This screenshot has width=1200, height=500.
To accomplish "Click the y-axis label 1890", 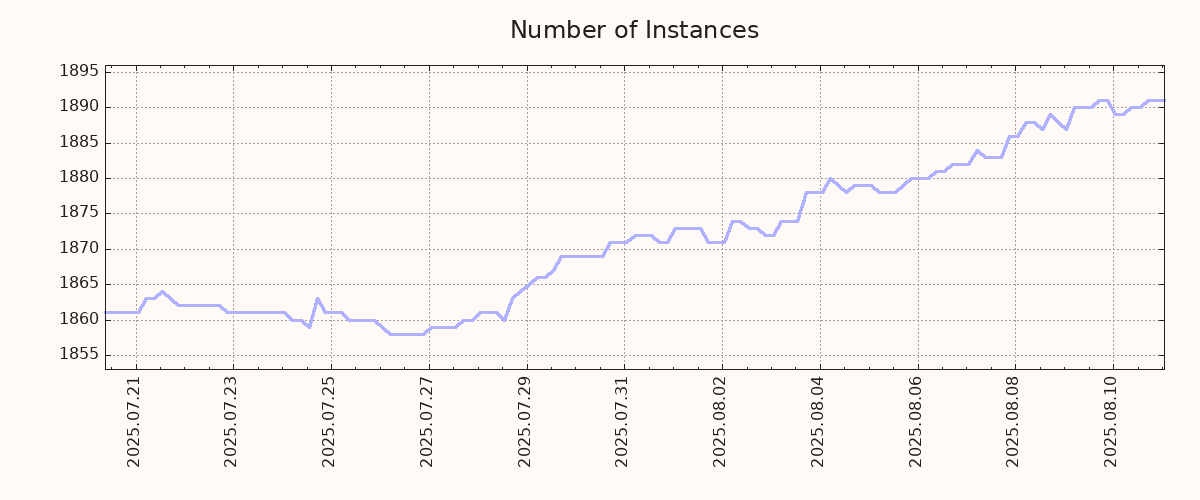I will (x=77, y=107).
